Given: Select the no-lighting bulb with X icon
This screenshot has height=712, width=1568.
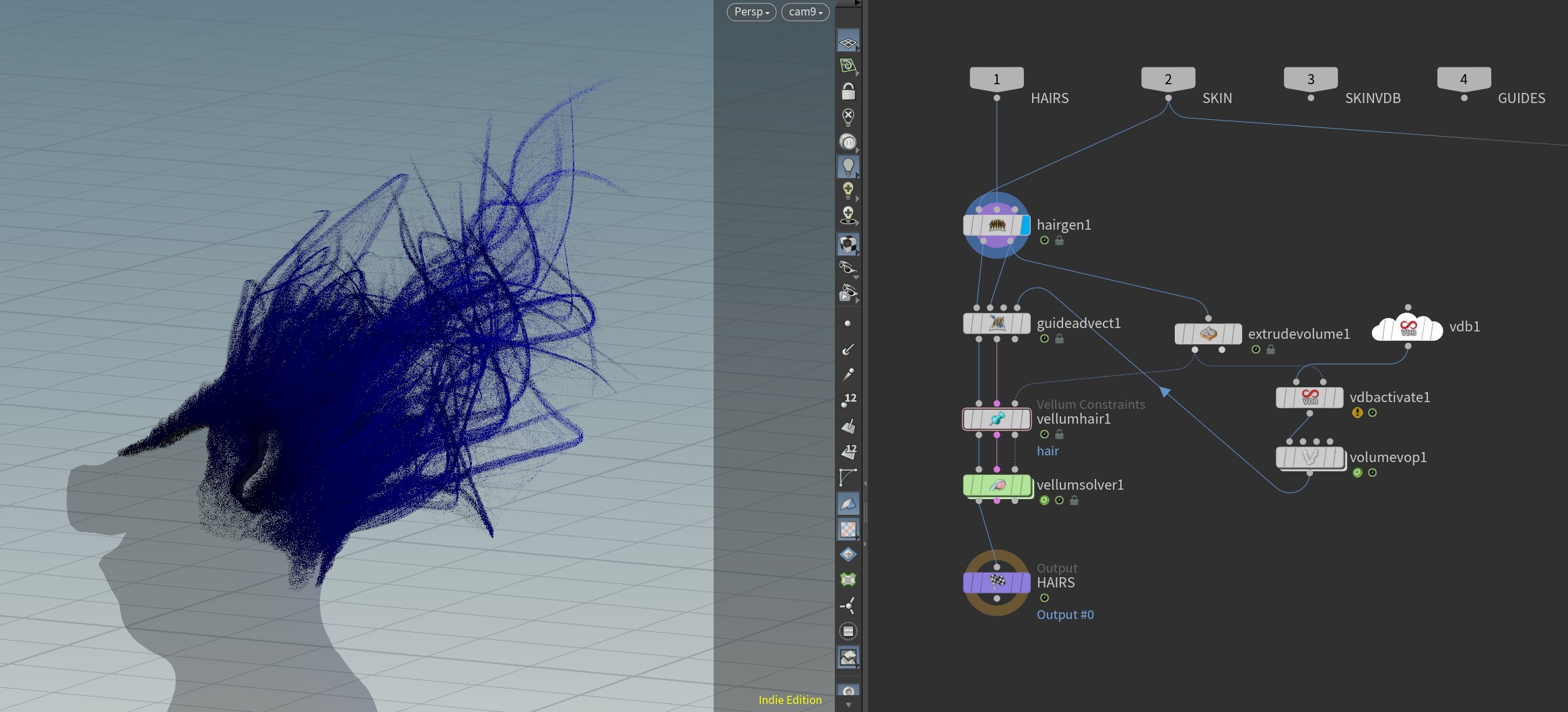Looking at the screenshot, I should 848,117.
